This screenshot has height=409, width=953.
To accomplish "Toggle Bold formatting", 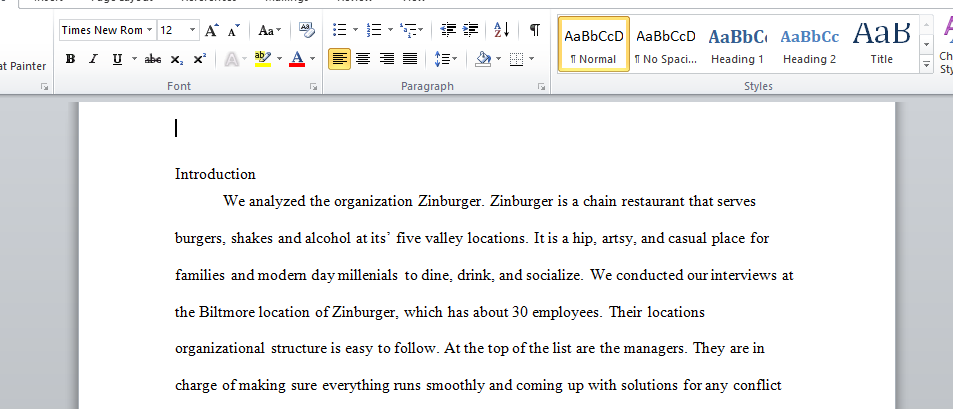I will 71,59.
